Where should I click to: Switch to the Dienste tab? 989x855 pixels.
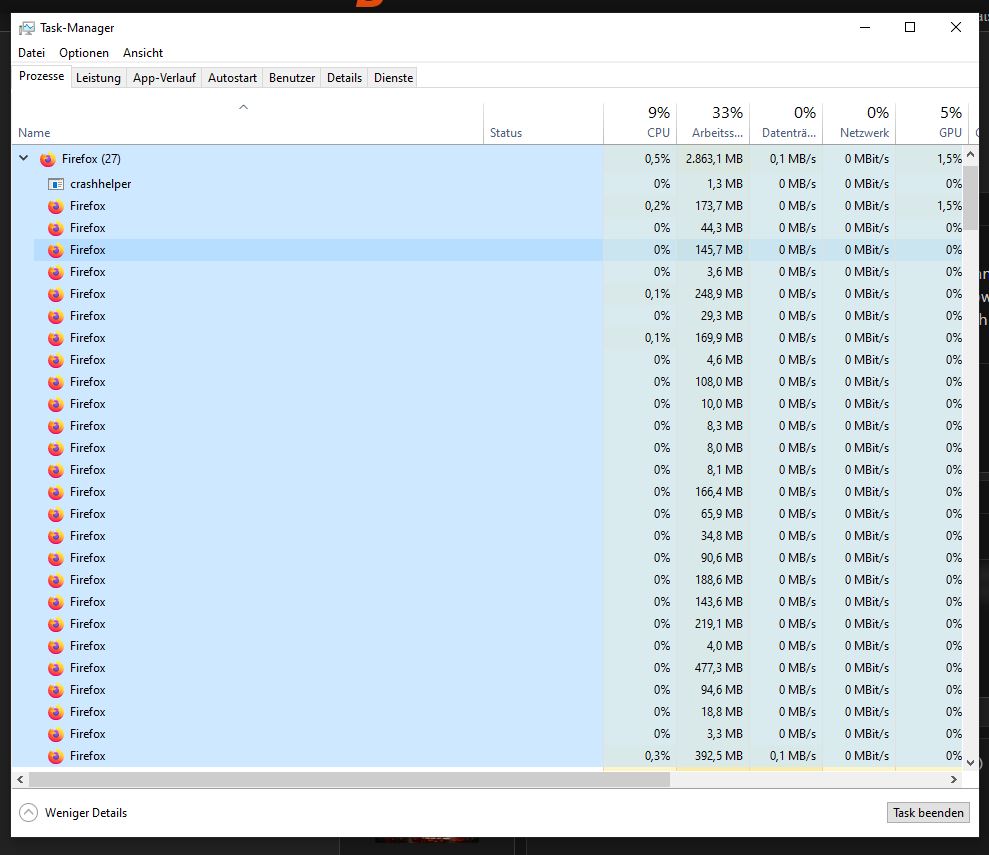393,78
